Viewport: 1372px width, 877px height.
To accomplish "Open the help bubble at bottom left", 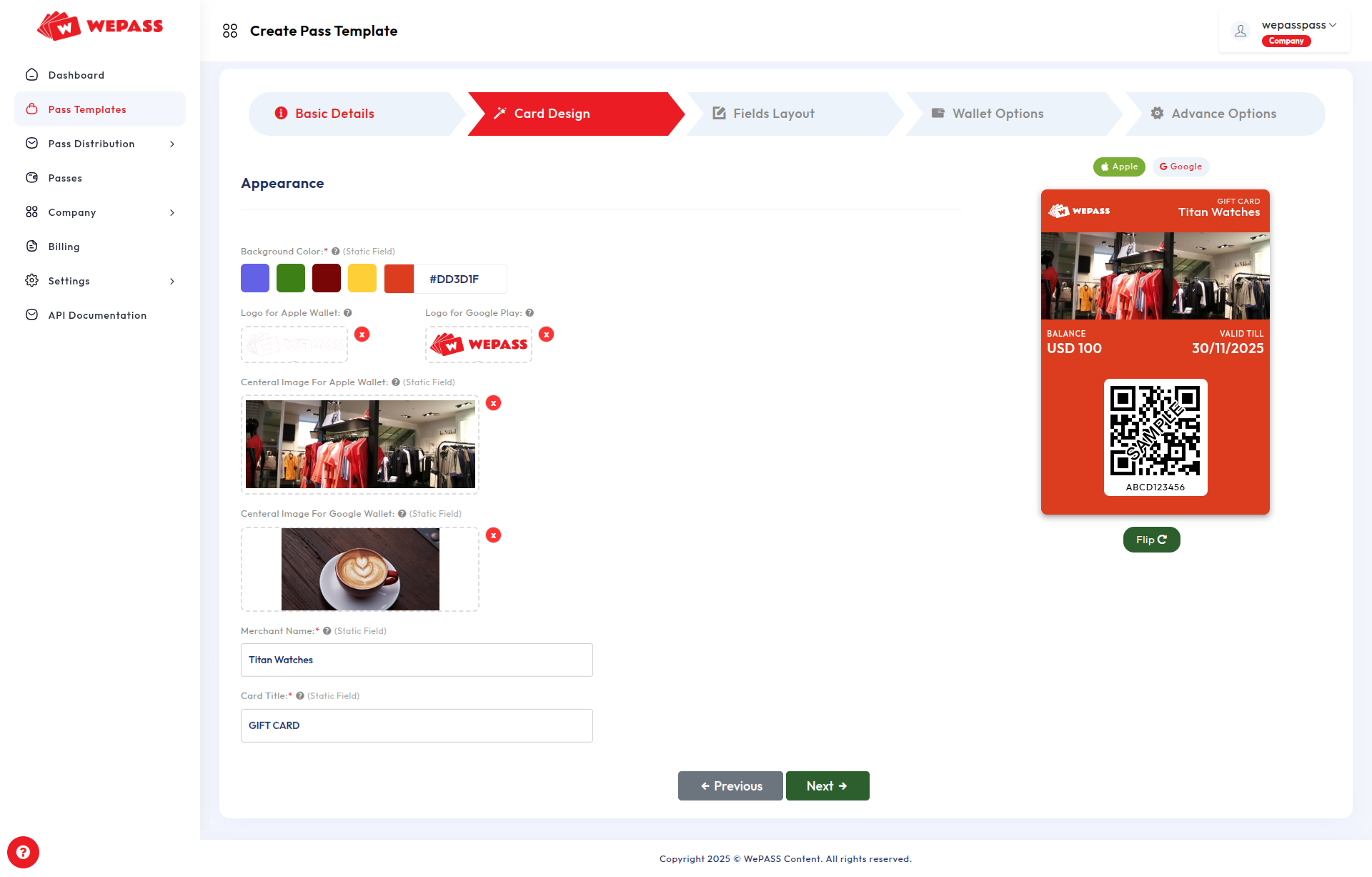I will 24,852.
